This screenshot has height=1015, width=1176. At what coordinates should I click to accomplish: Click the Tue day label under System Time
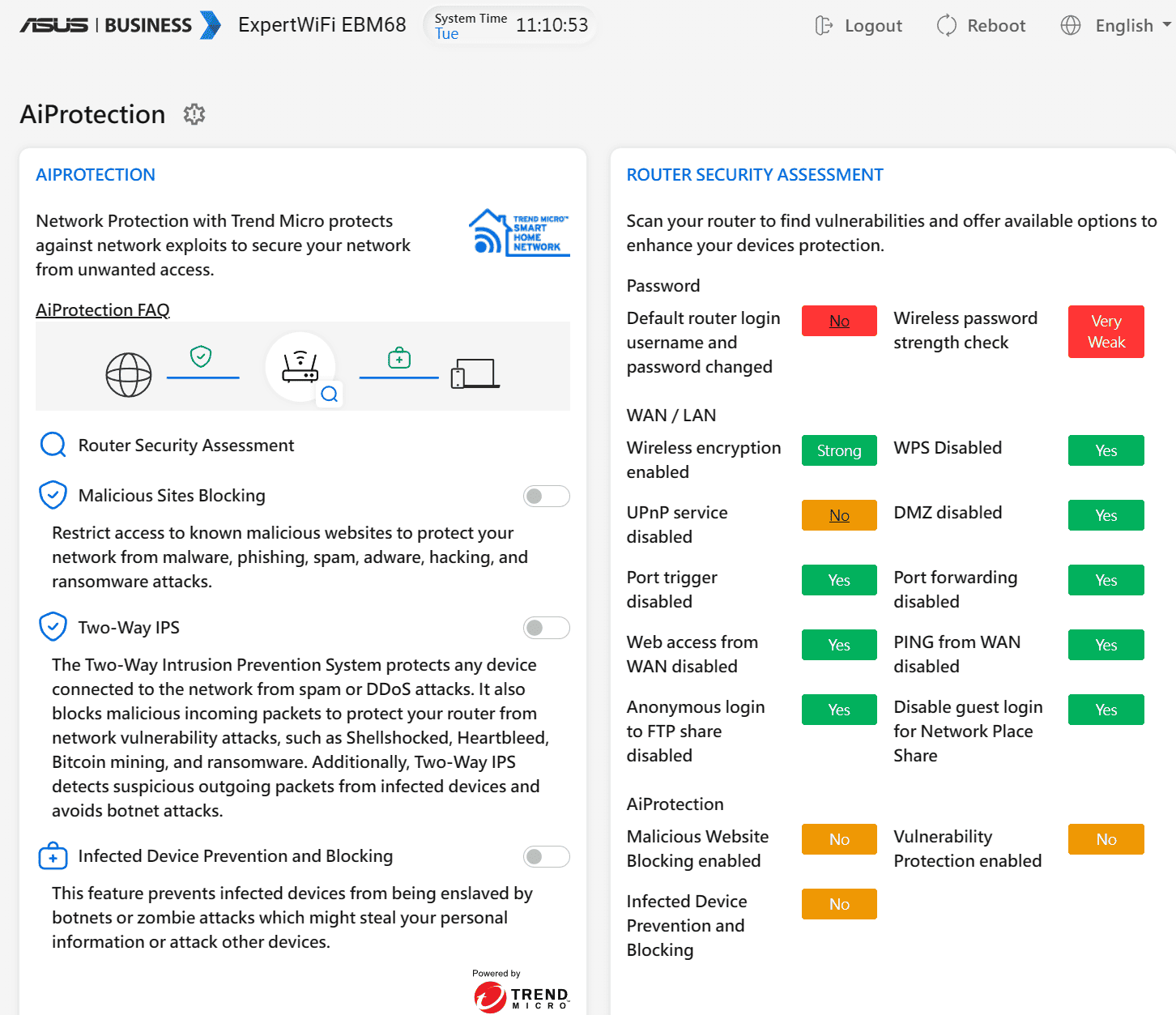[x=446, y=34]
